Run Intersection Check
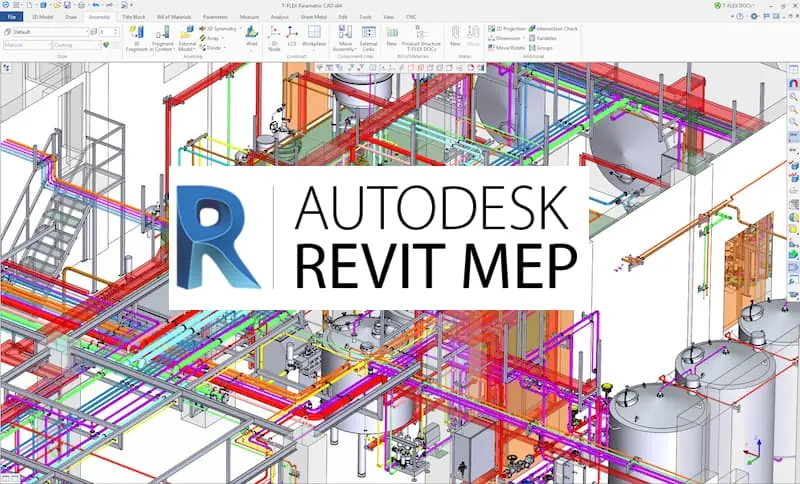Screen dimensions: 800x484 click(554, 29)
